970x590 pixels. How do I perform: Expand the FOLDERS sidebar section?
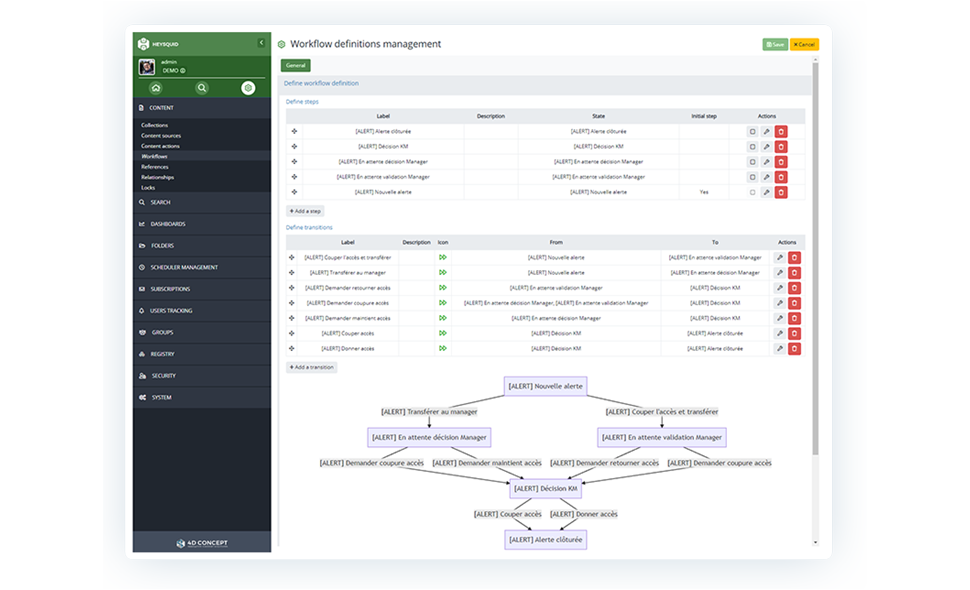(202, 246)
